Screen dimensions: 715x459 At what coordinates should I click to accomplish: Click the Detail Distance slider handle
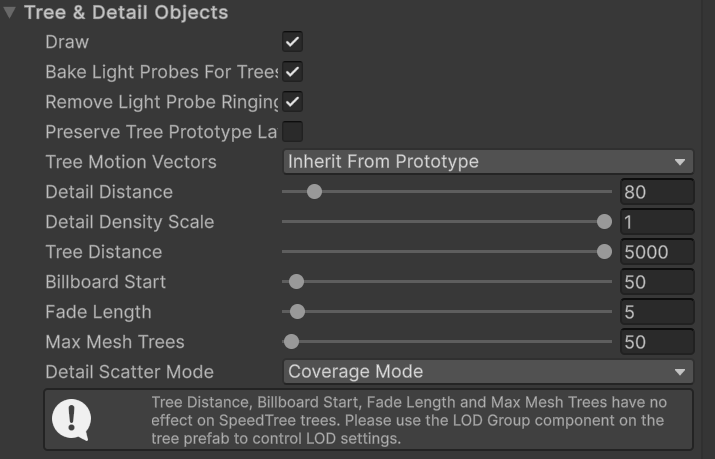[314, 192]
